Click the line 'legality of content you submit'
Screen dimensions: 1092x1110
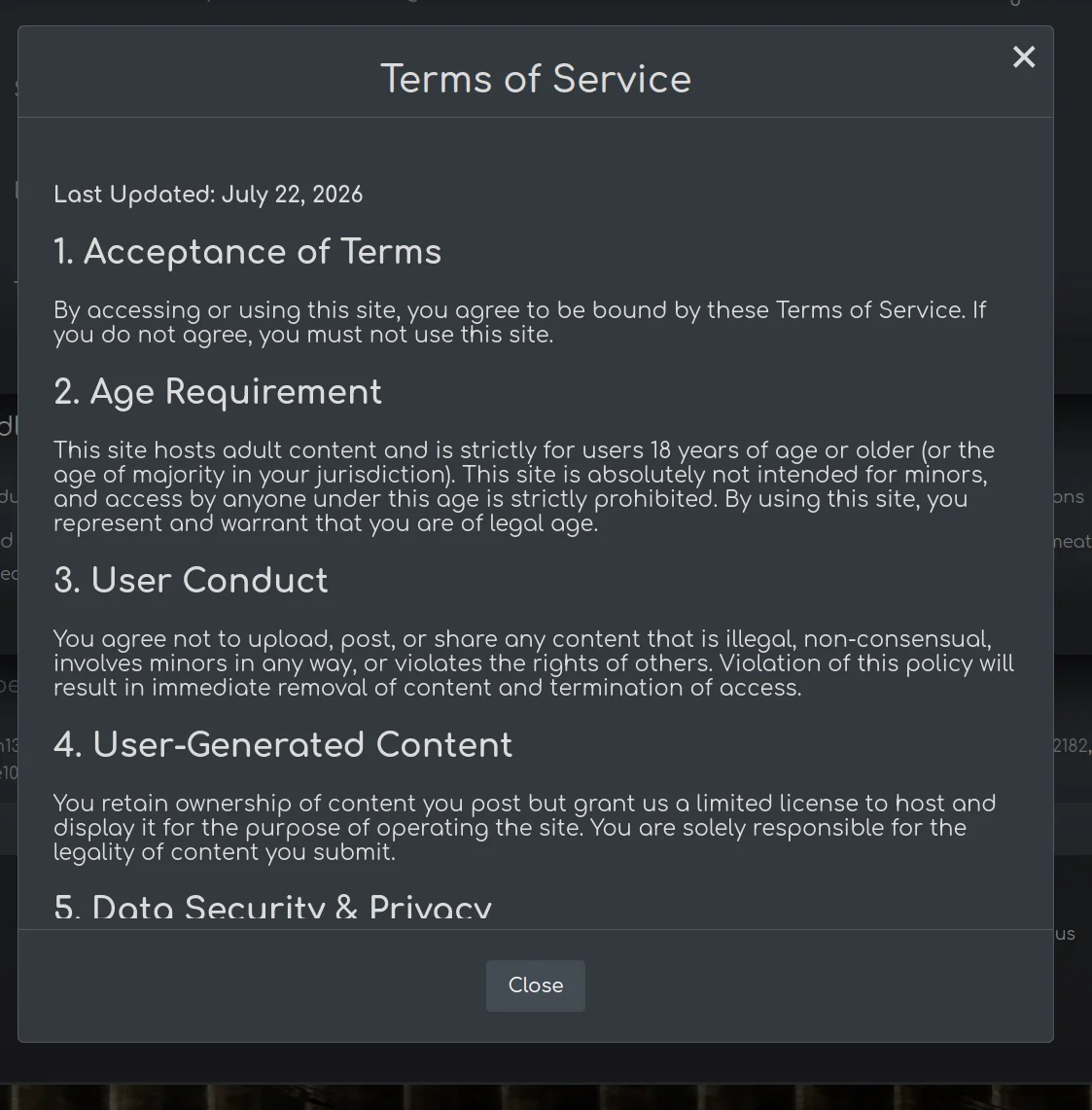point(225,852)
